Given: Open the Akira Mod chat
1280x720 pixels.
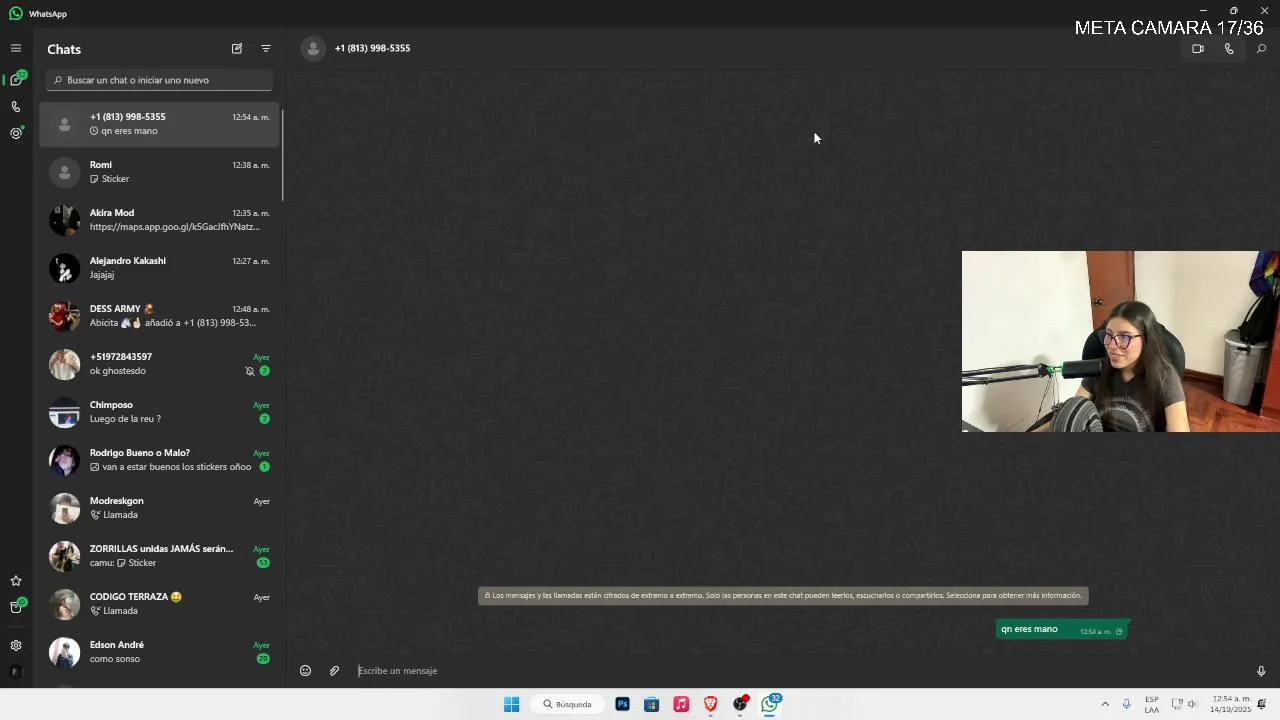Looking at the screenshot, I should tap(160, 220).
